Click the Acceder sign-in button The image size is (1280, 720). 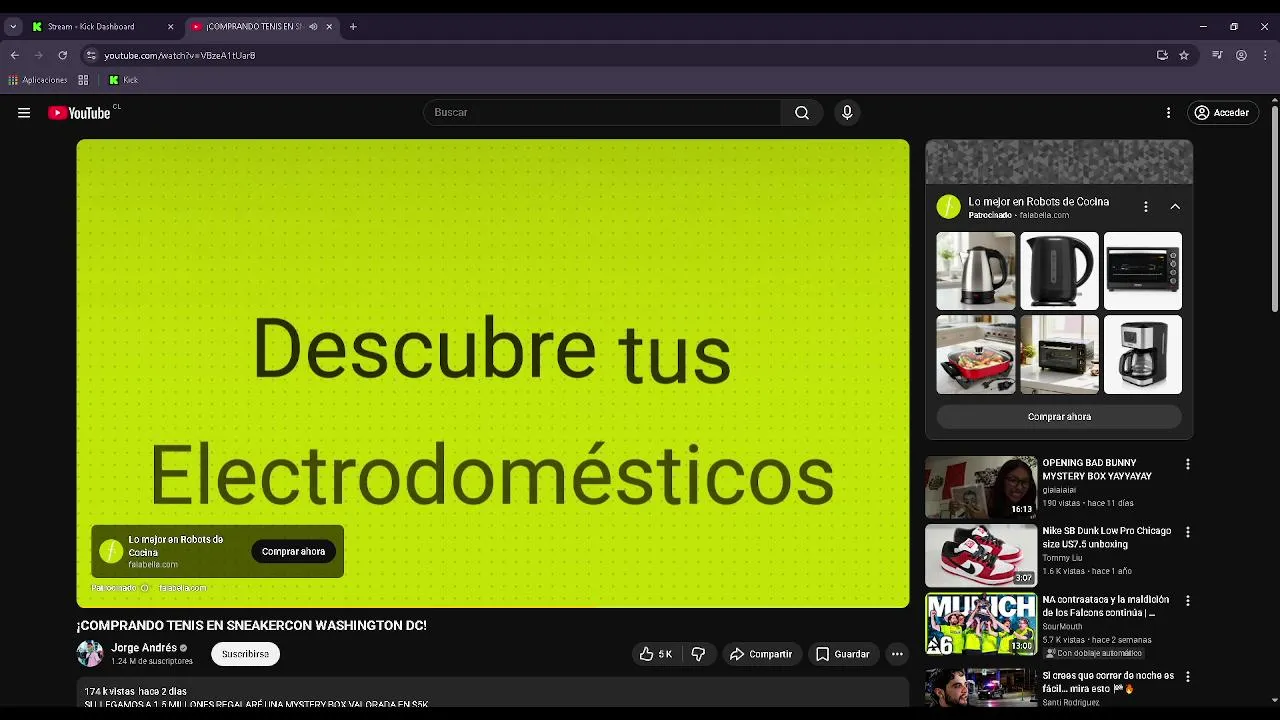[1222, 113]
